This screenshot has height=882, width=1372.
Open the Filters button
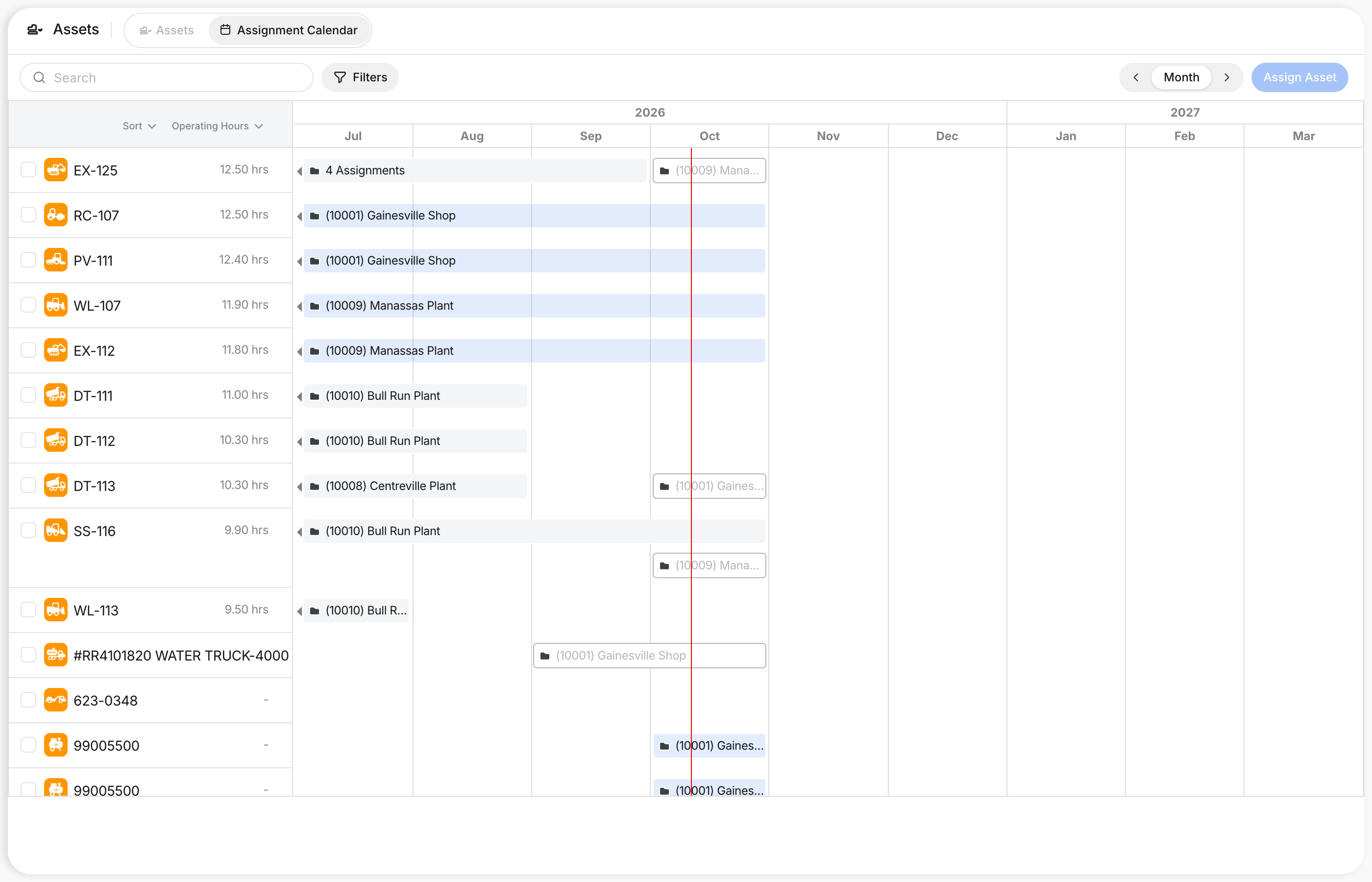coord(360,77)
